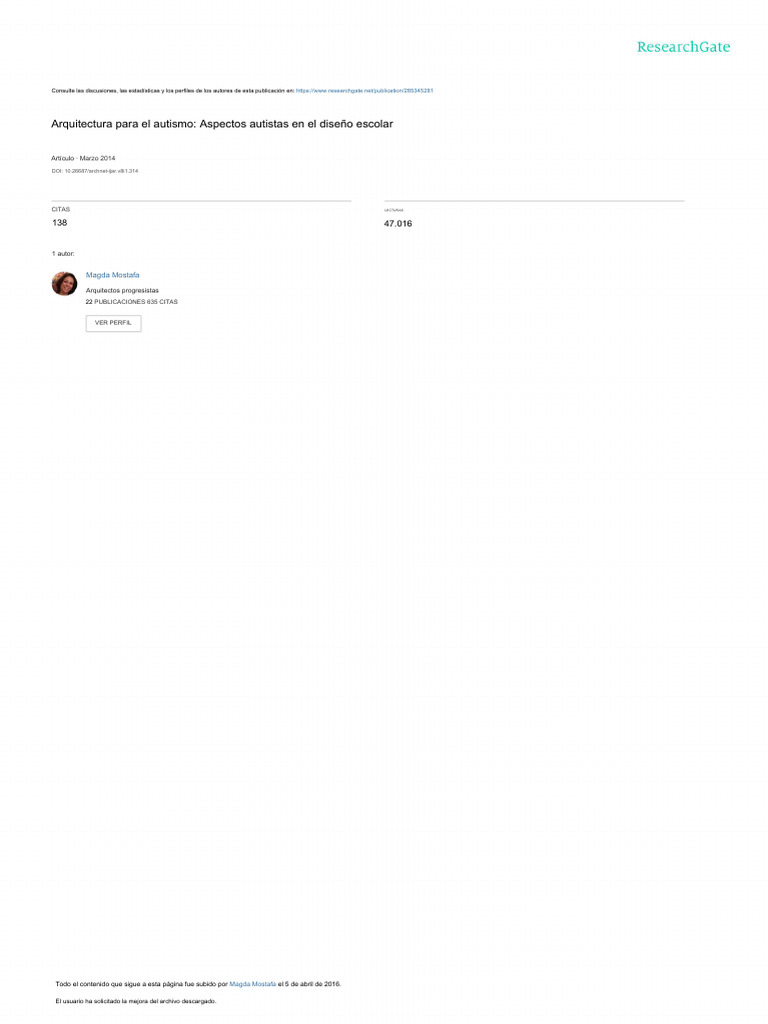Click the Artículo · Marzo 2014 text
This screenshot has height=1024, width=768.
(x=83, y=158)
